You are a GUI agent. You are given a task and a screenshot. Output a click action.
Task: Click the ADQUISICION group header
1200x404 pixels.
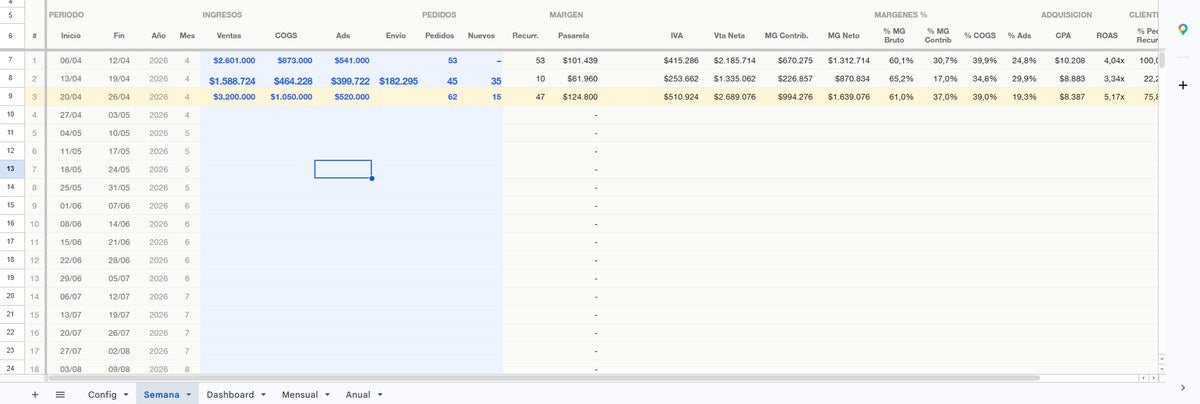click(1067, 15)
